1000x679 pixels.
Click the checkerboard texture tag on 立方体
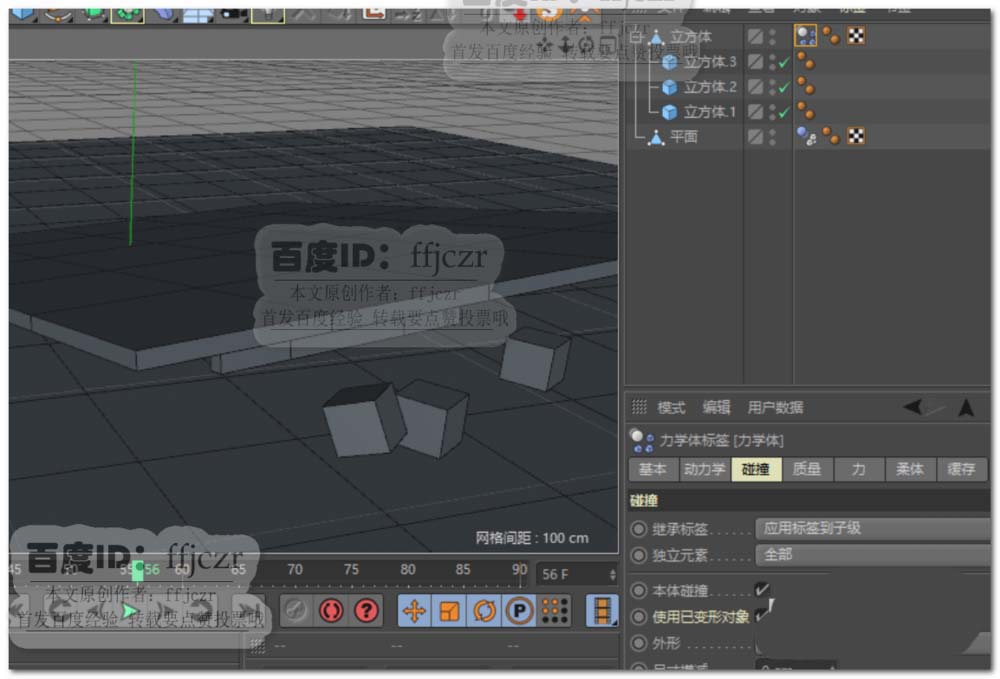click(856, 36)
